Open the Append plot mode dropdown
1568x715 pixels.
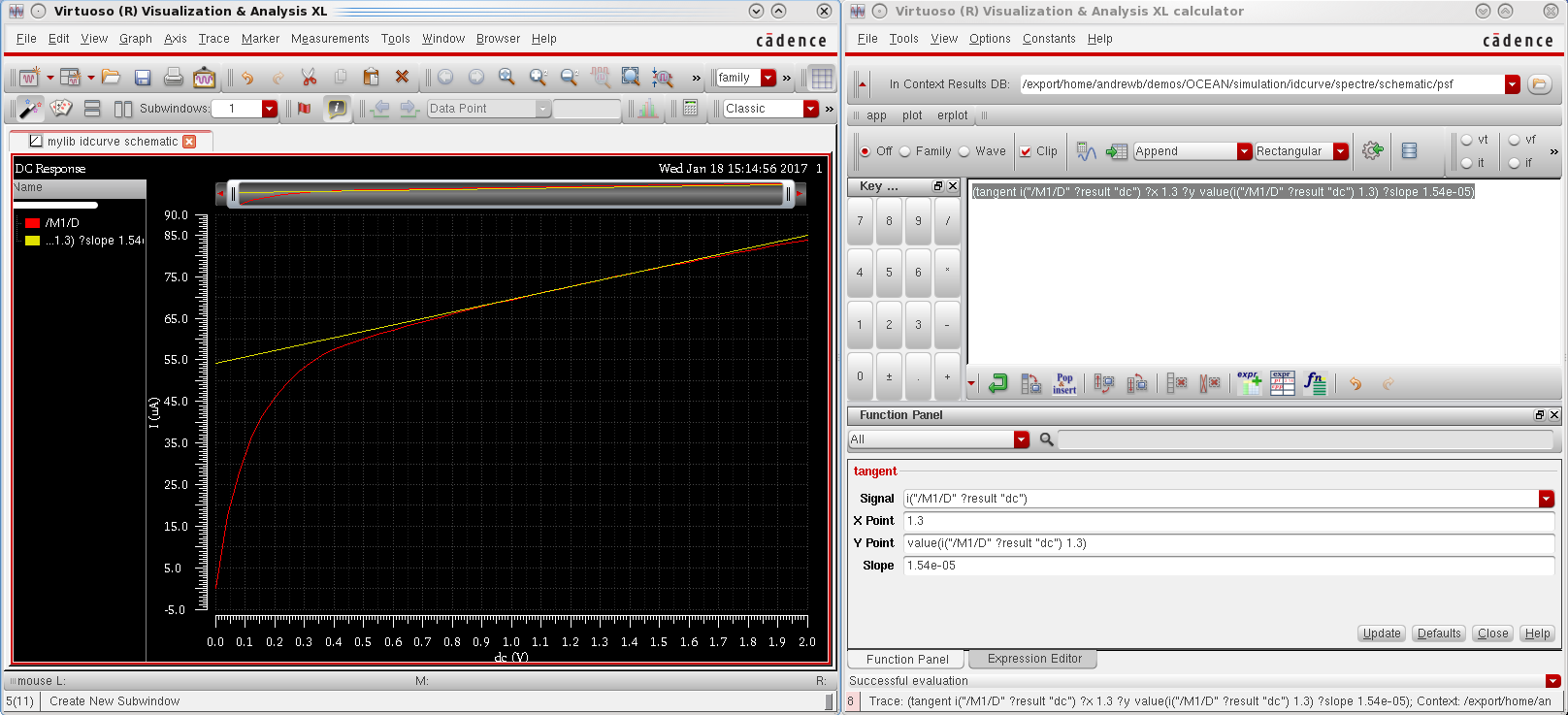point(1244,151)
